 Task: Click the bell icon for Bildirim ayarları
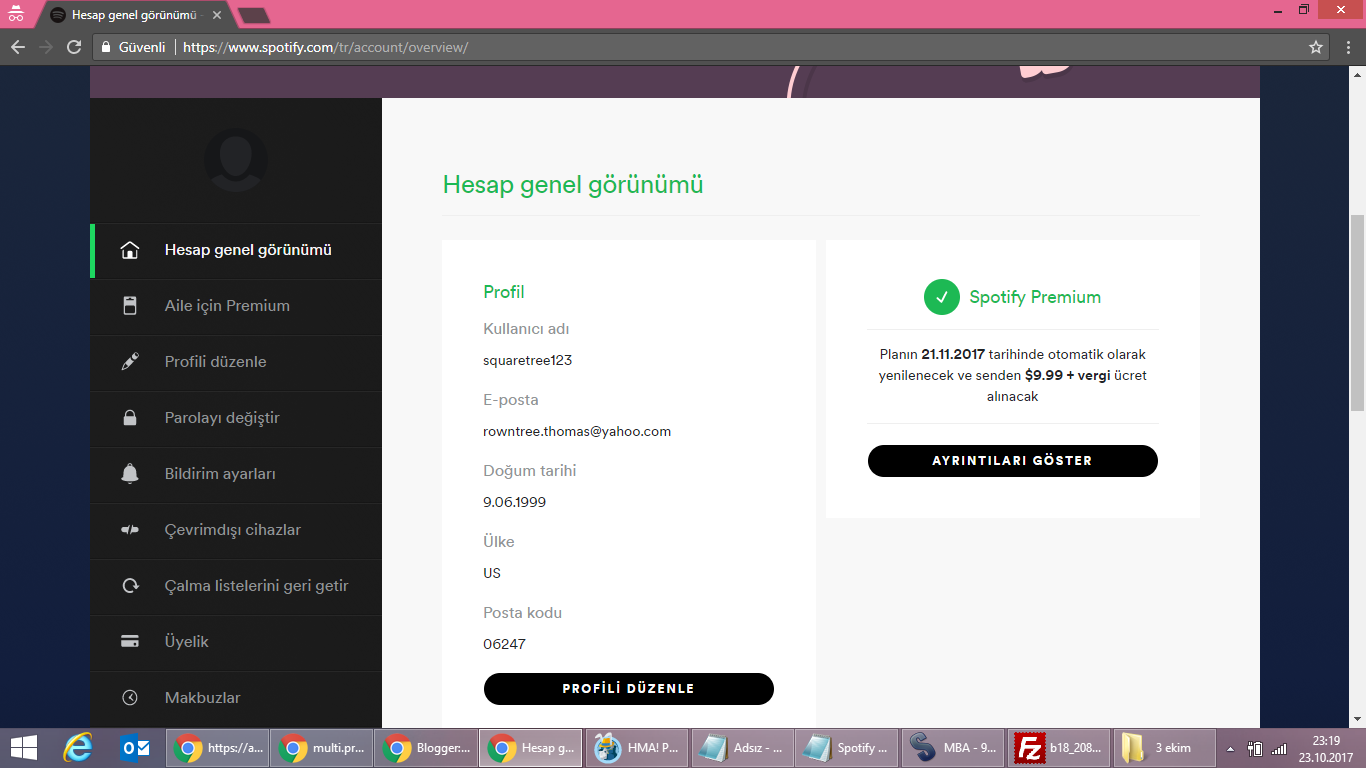click(130, 474)
